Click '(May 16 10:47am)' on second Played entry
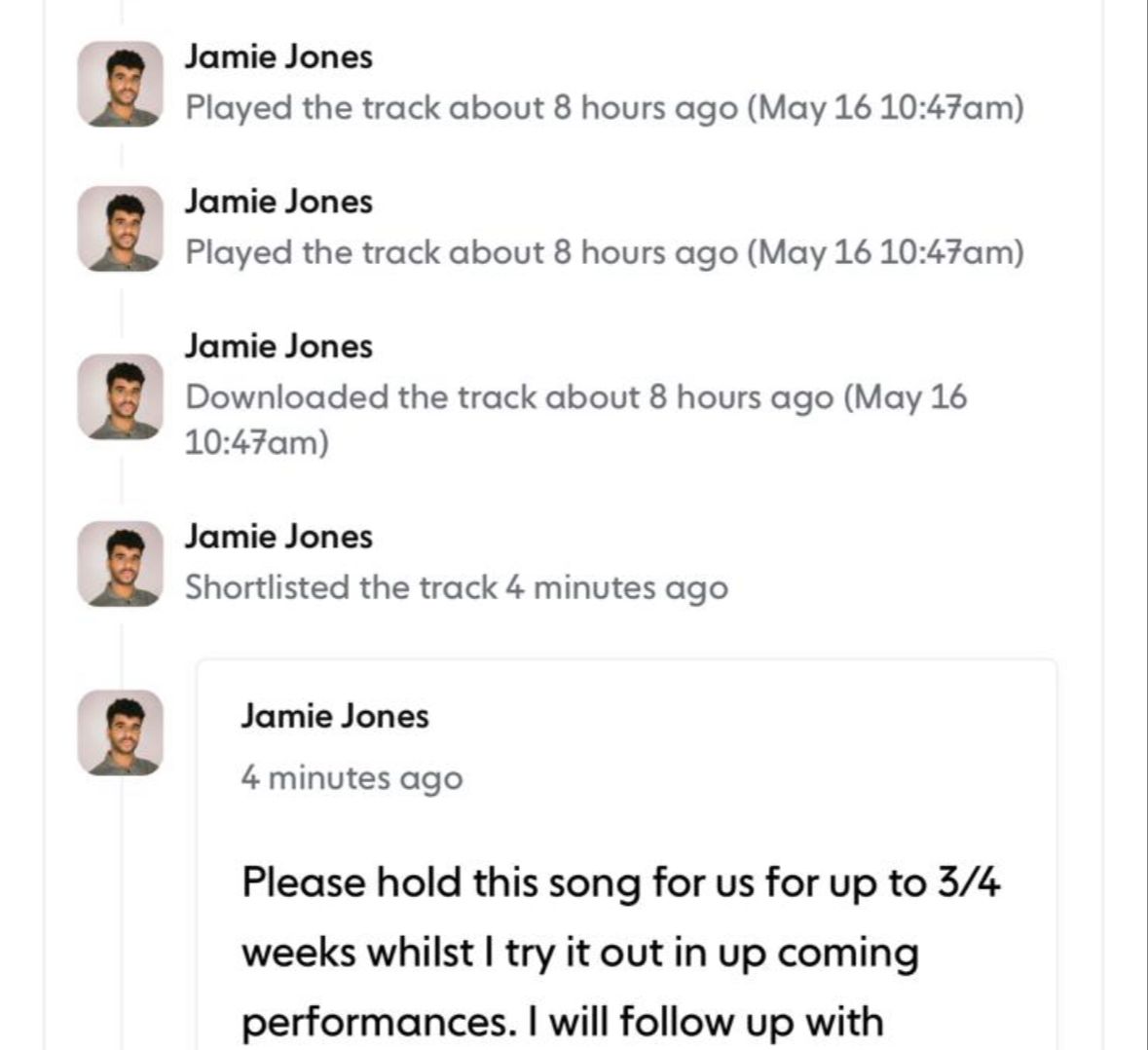This screenshot has height=1050, width=1148. click(885, 252)
